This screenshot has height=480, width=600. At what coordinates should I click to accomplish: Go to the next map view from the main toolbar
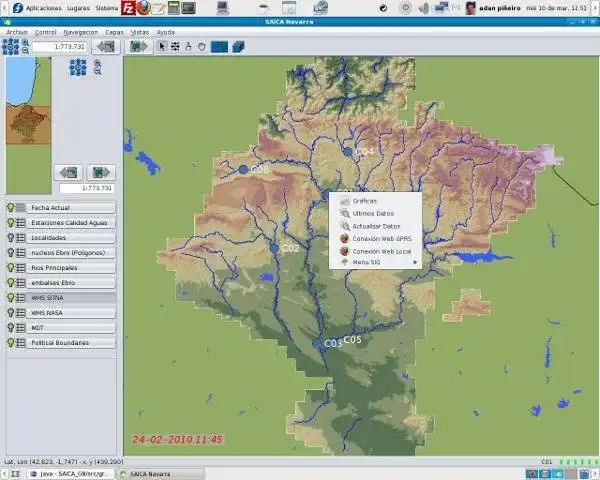139,47
